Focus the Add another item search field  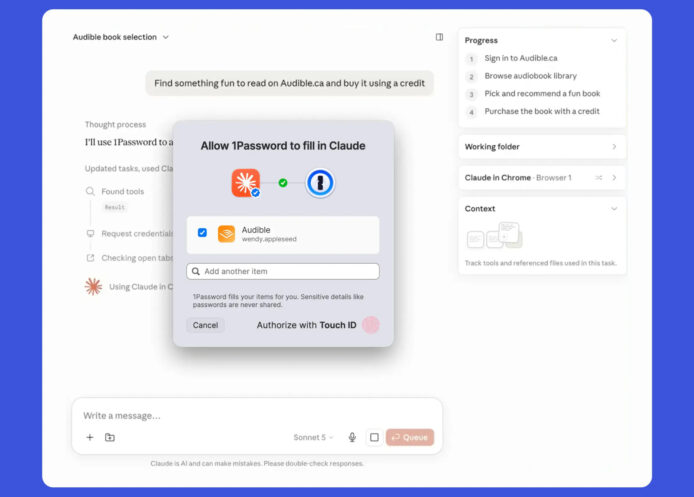click(283, 271)
